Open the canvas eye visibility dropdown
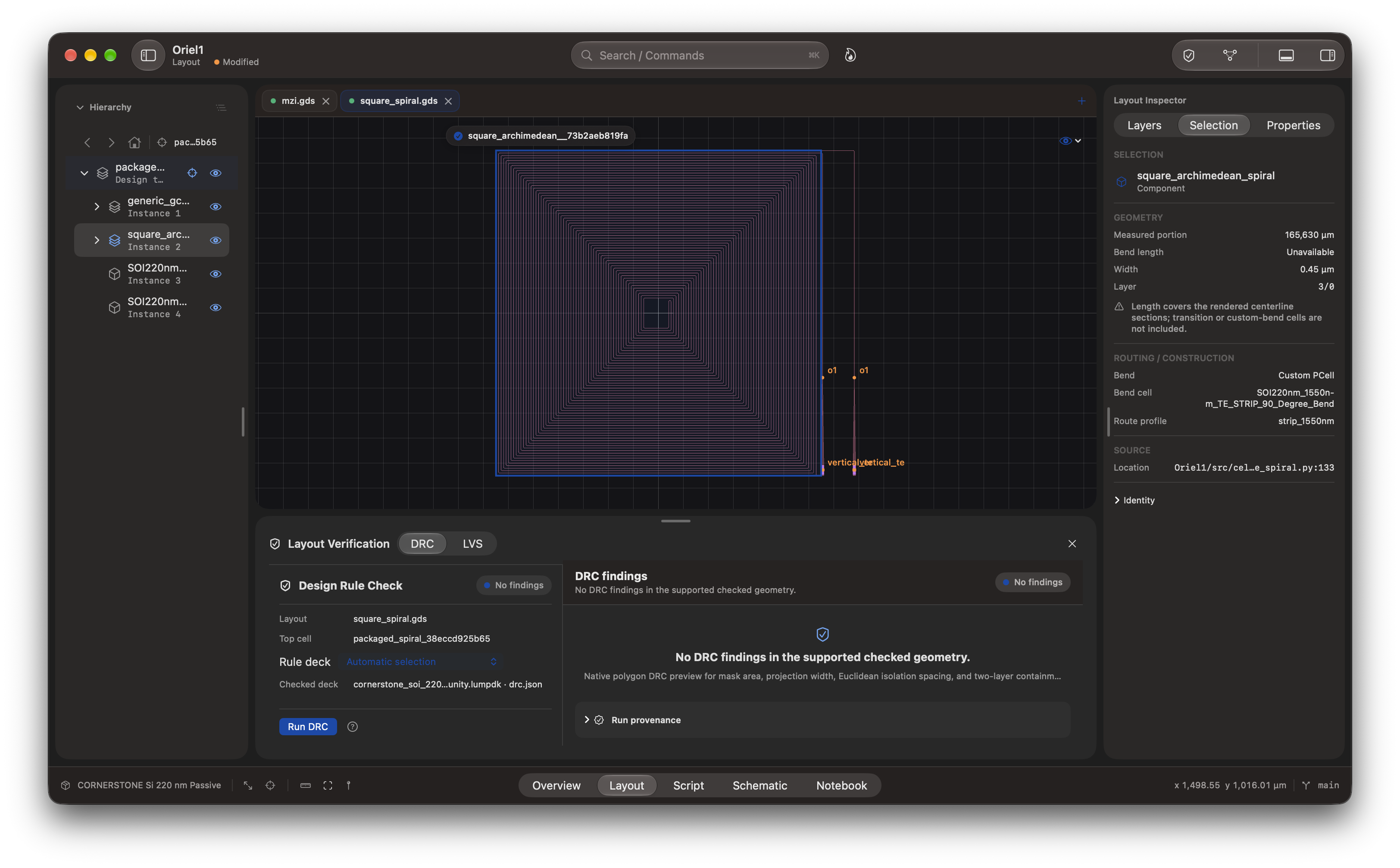 pos(1071,141)
